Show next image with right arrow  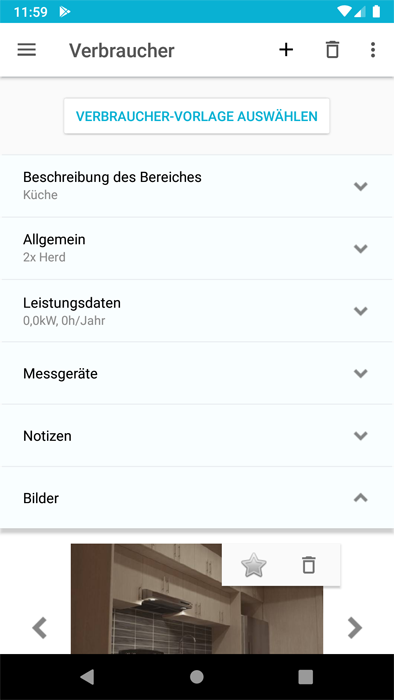[x=355, y=628]
